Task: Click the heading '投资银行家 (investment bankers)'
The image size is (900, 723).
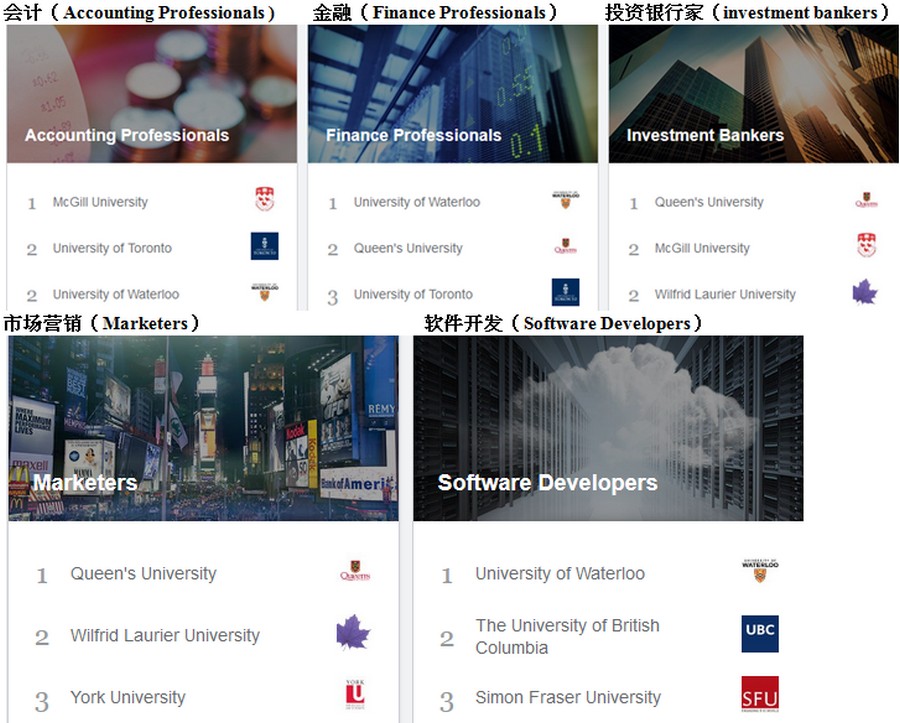Action: pos(747,13)
